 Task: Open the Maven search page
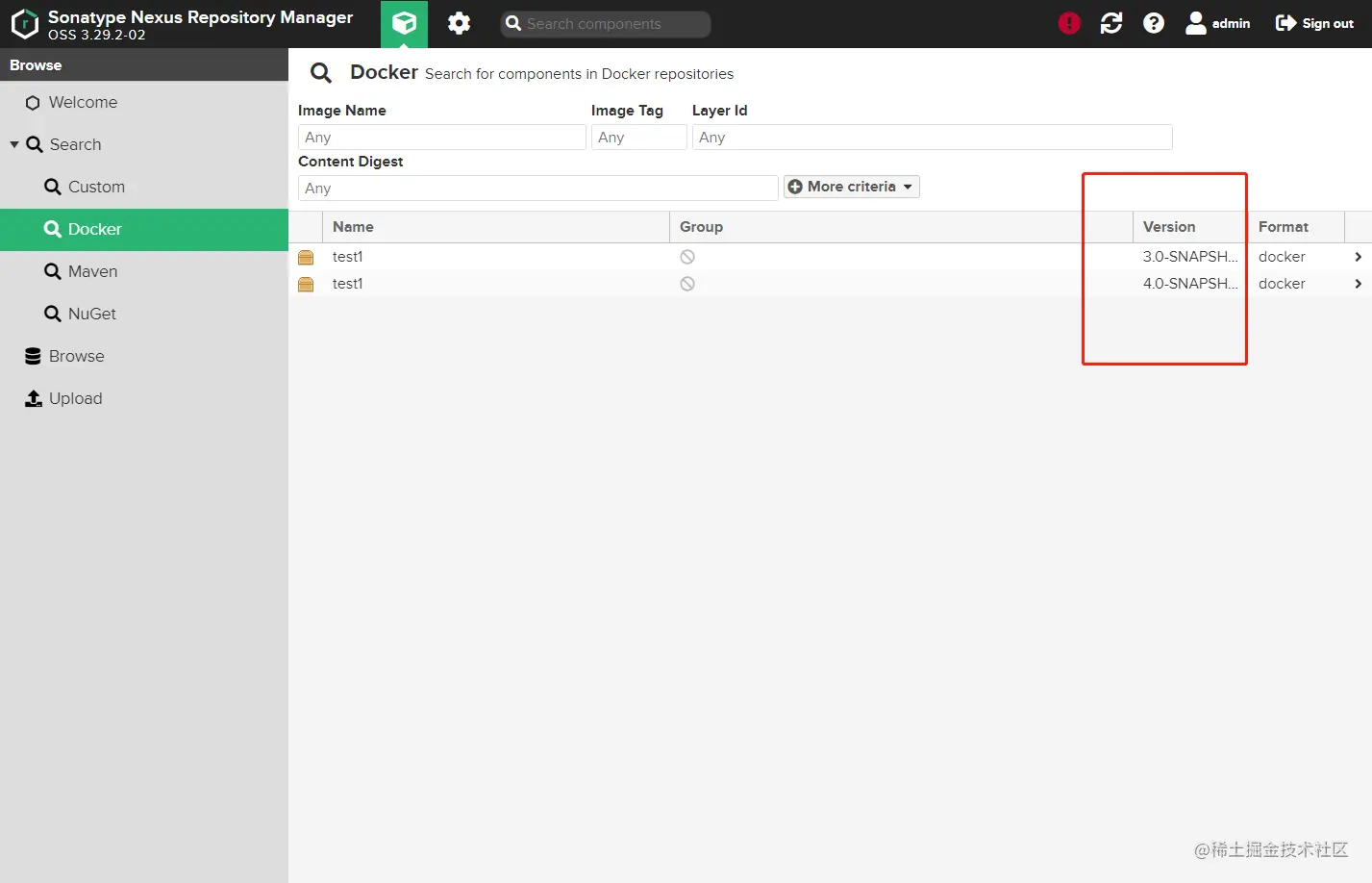click(x=144, y=271)
